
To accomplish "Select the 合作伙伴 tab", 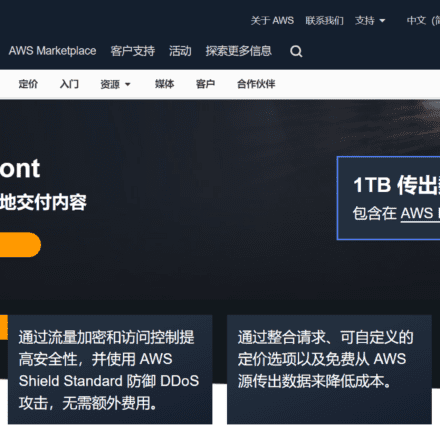I will (256, 84).
